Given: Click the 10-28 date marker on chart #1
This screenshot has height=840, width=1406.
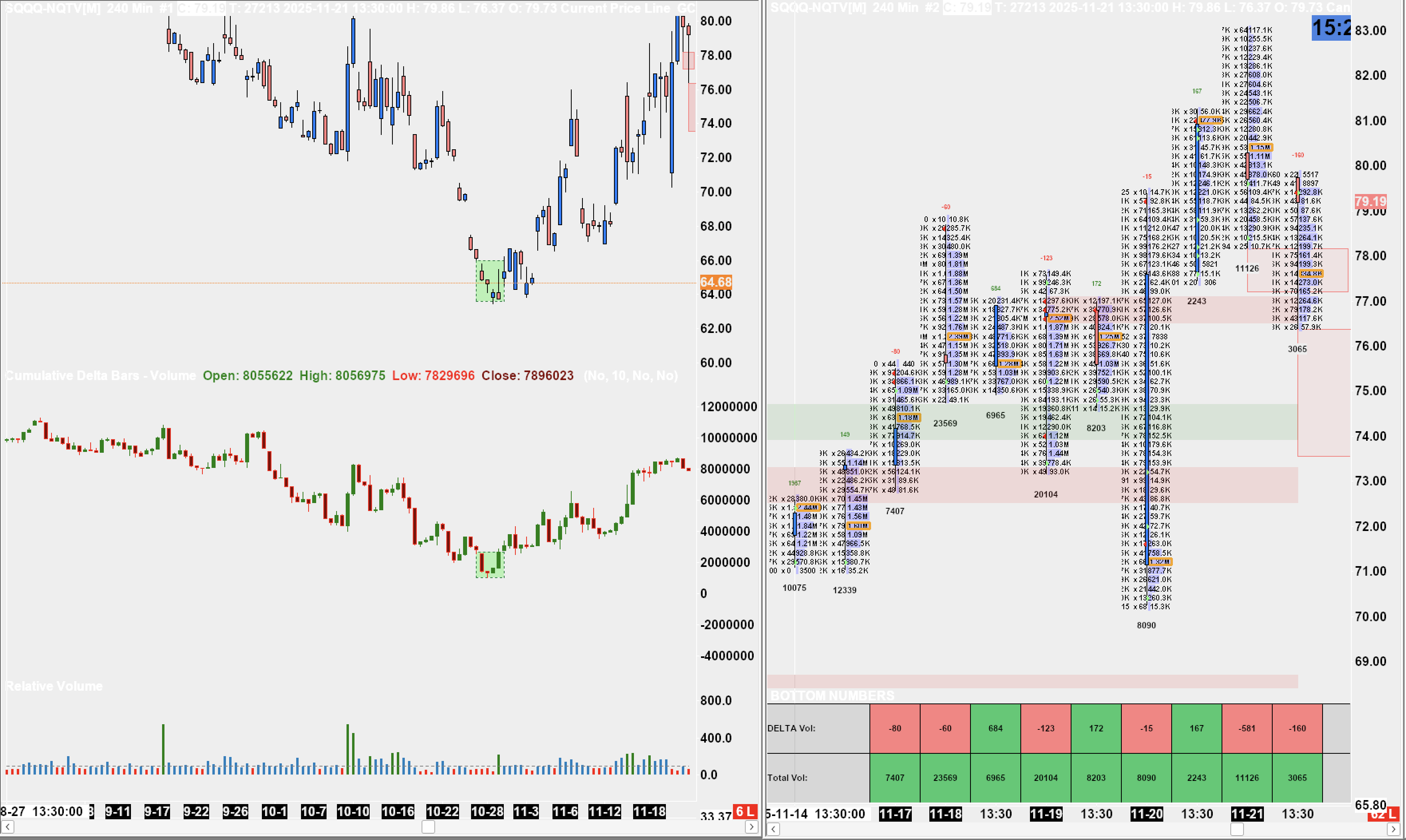Looking at the screenshot, I should [x=487, y=811].
